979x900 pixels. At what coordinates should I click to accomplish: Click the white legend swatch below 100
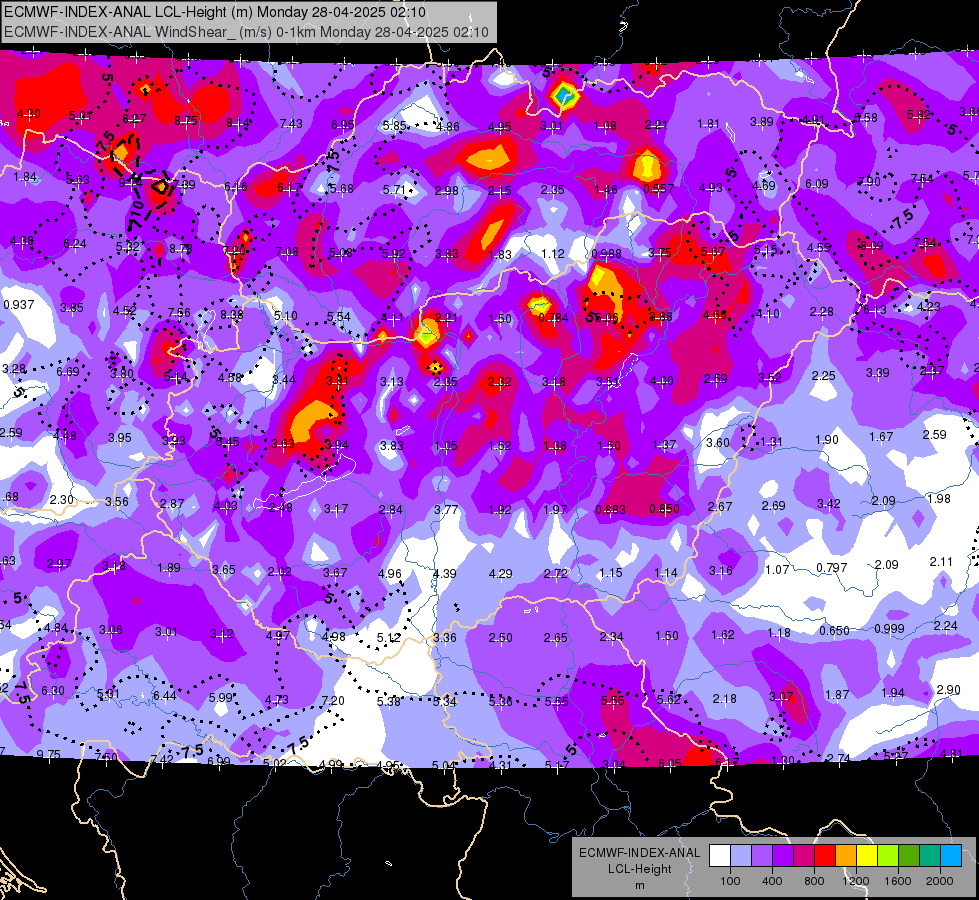(719, 856)
